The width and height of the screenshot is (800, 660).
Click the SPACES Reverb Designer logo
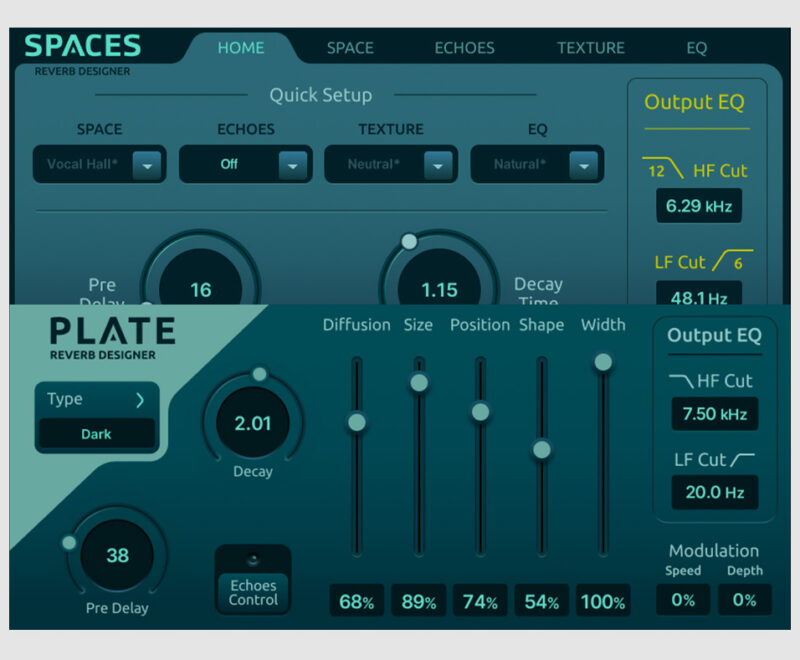click(x=83, y=54)
